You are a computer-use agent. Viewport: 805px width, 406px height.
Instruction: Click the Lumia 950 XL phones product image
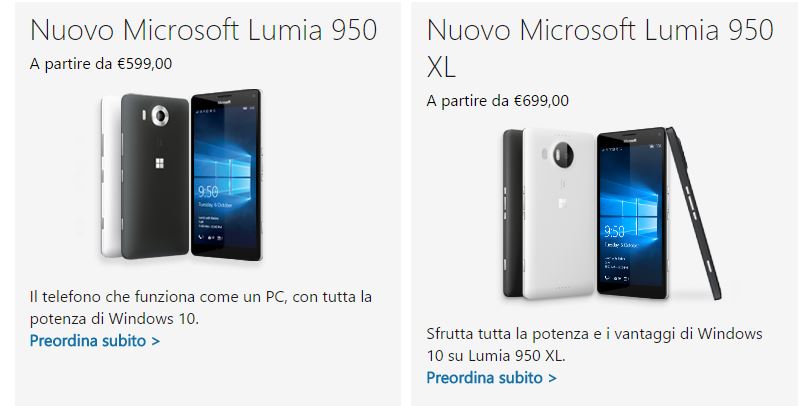coord(611,214)
